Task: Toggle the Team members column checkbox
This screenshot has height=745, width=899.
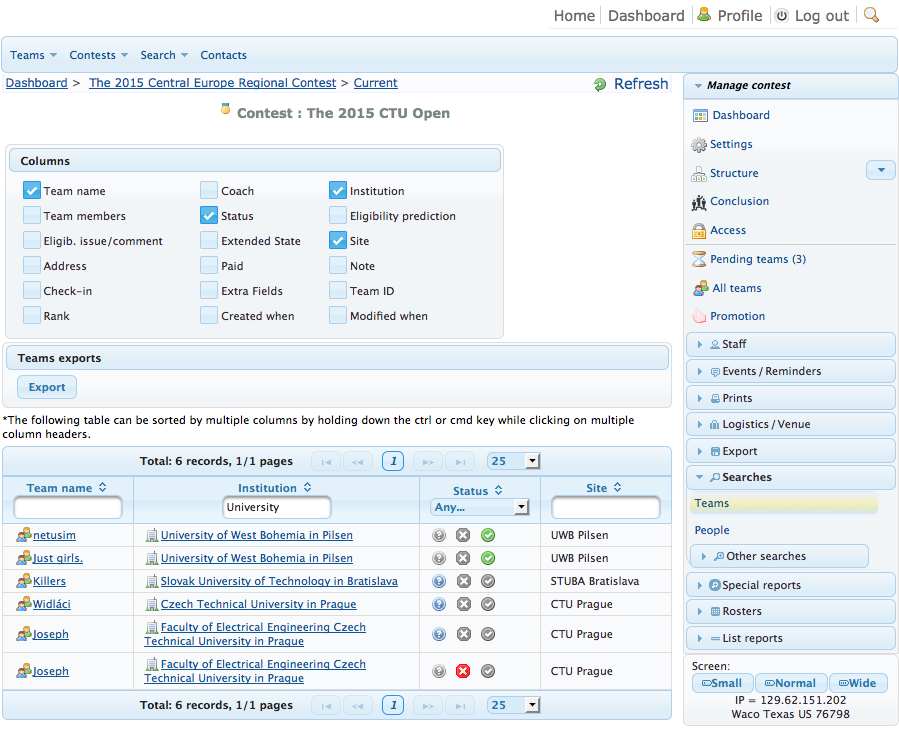Action: 32,215
